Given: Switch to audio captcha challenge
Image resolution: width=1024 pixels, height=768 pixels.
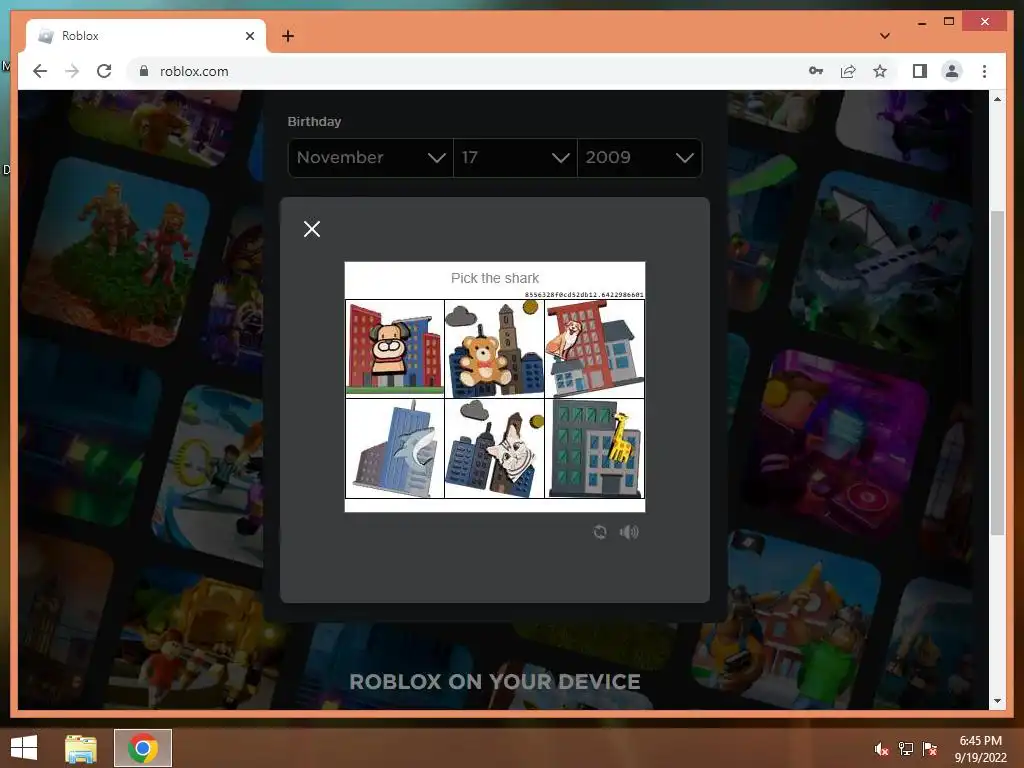Looking at the screenshot, I should click(x=629, y=532).
